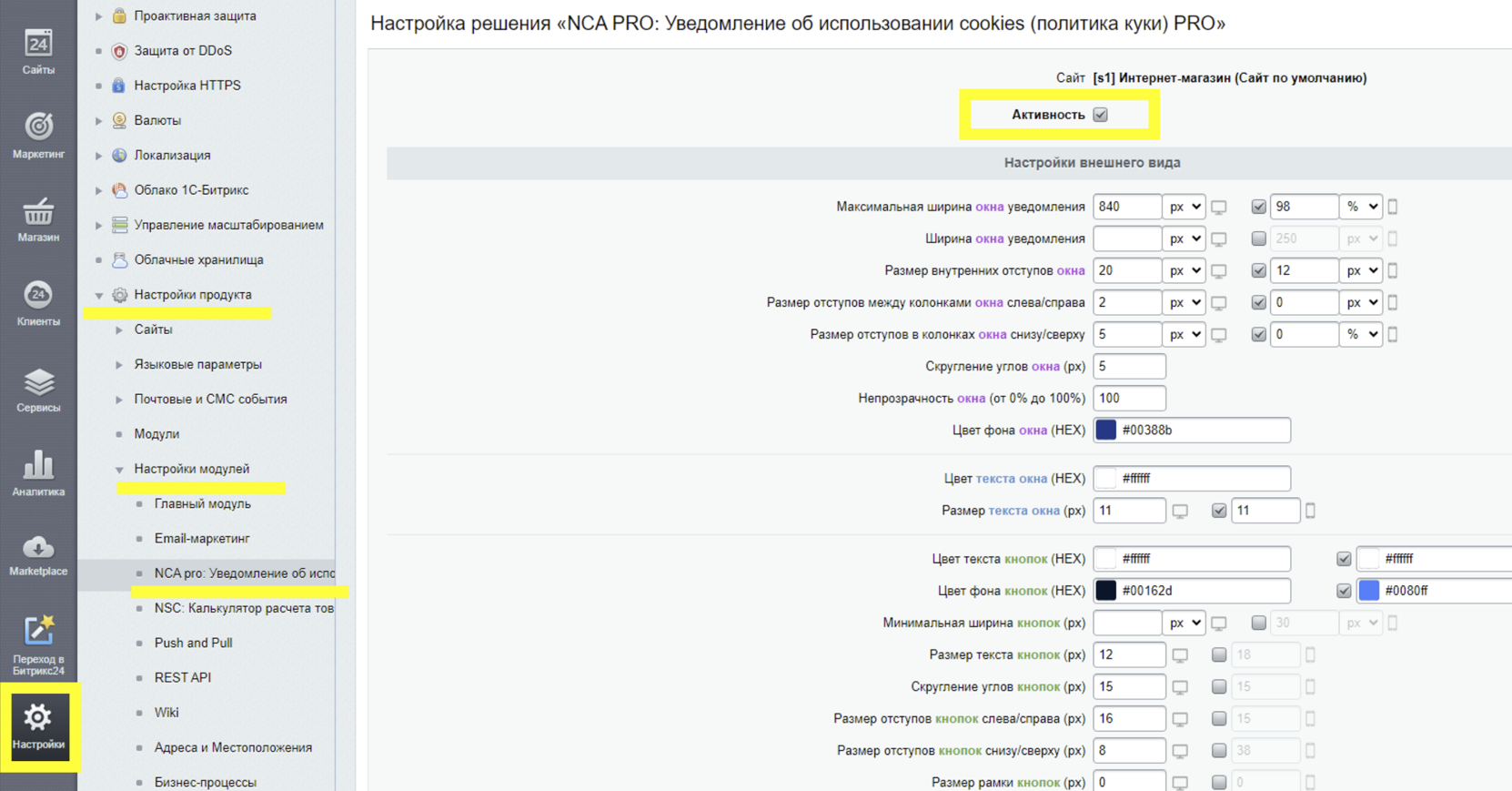Select Главный модуль in module settings
Viewport: 1512px width, 791px height.
point(202,503)
